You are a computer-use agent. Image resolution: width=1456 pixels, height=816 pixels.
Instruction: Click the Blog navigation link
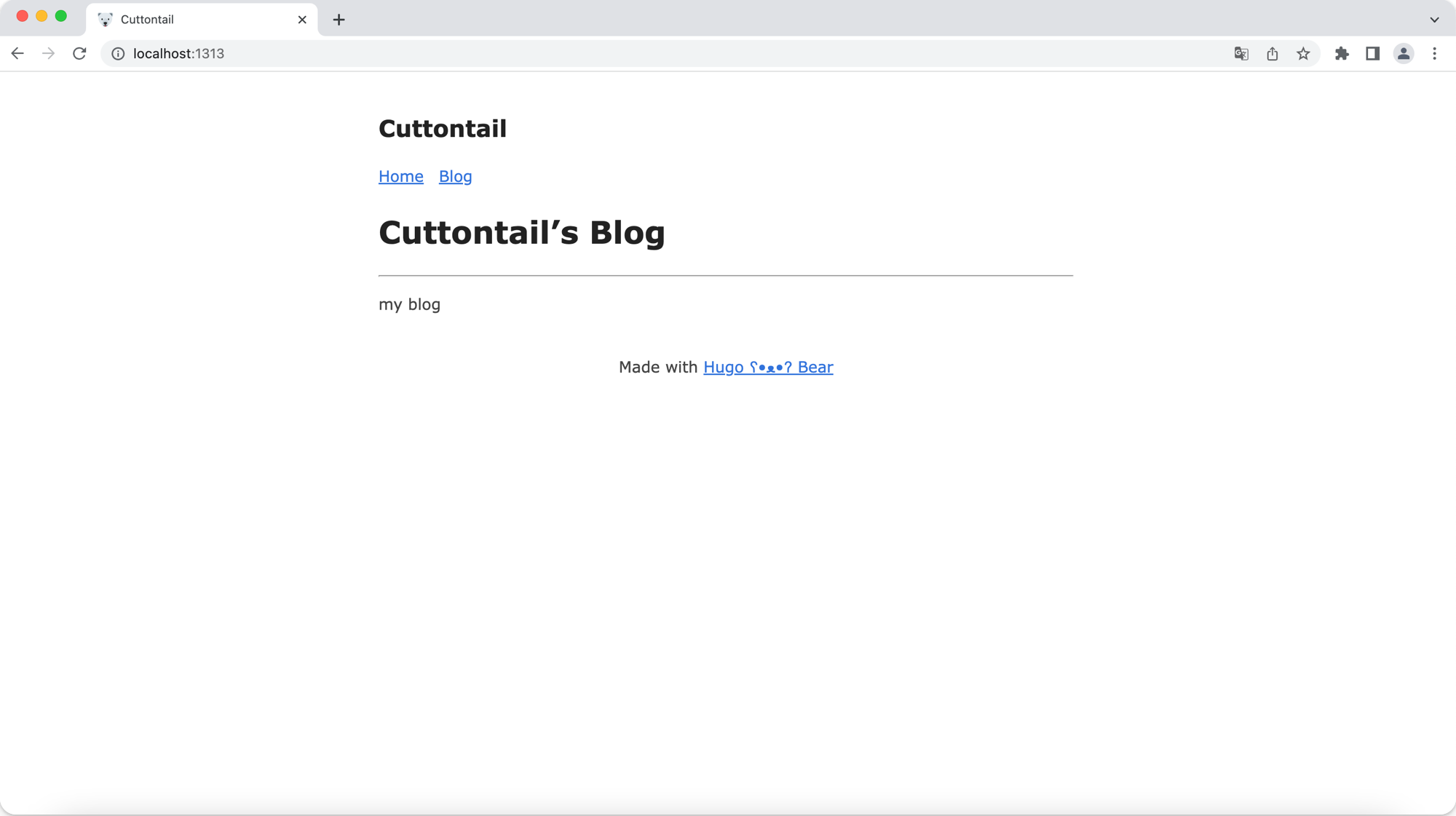[455, 176]
